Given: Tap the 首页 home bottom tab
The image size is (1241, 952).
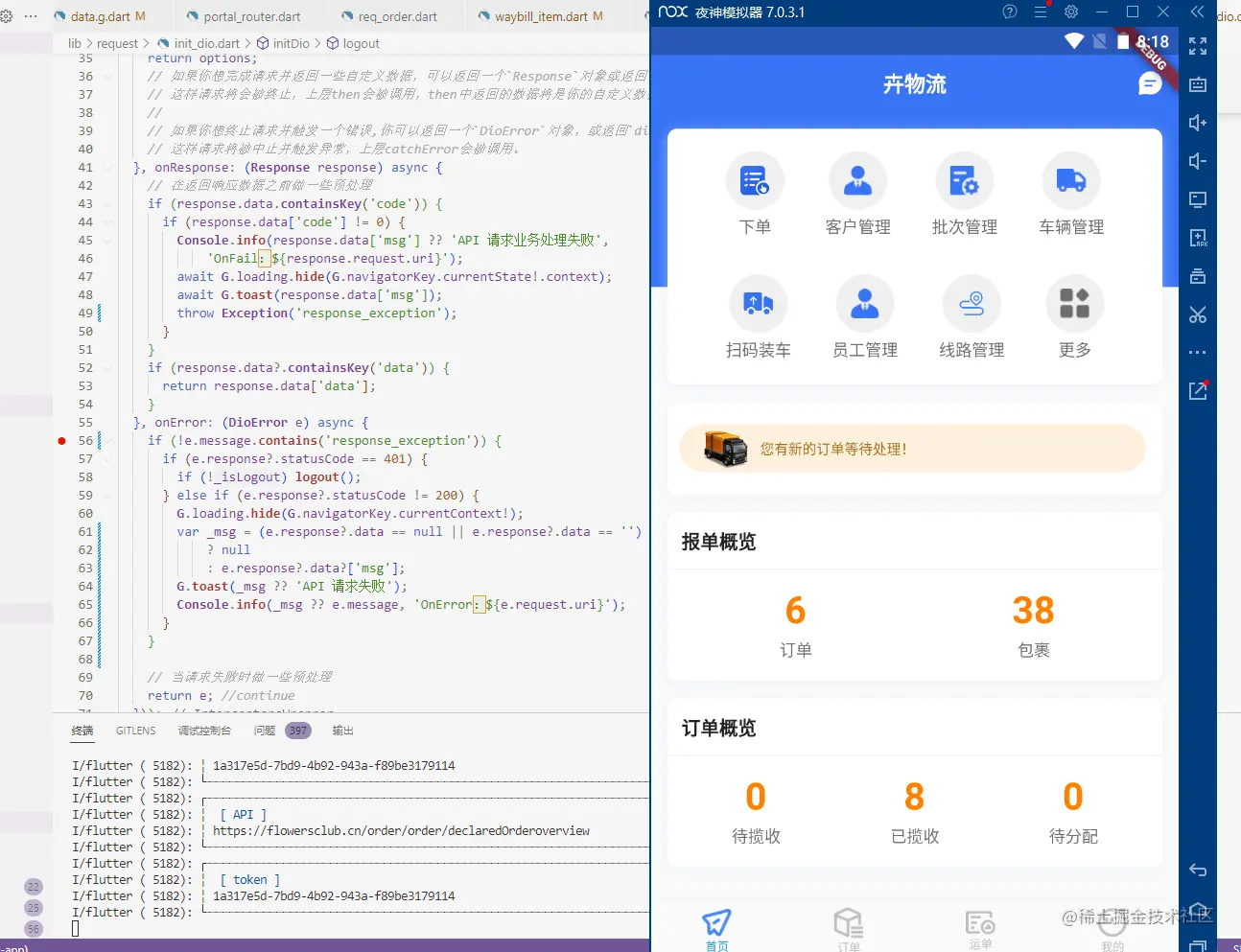Looking at the screenshot, I should [x=716, y=929].
